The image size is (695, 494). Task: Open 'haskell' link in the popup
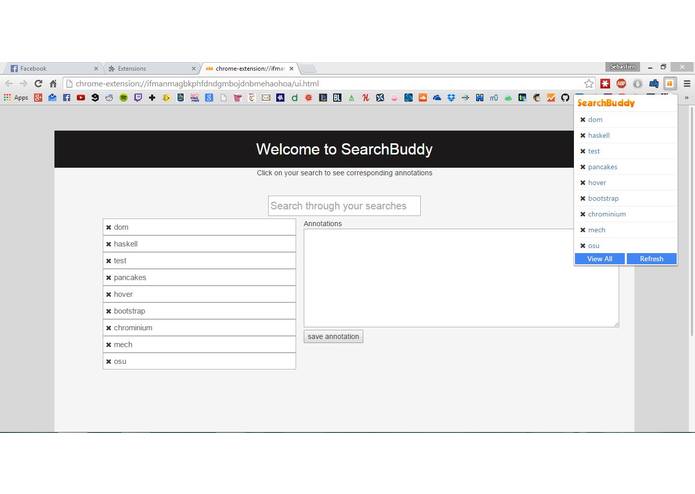599,136
